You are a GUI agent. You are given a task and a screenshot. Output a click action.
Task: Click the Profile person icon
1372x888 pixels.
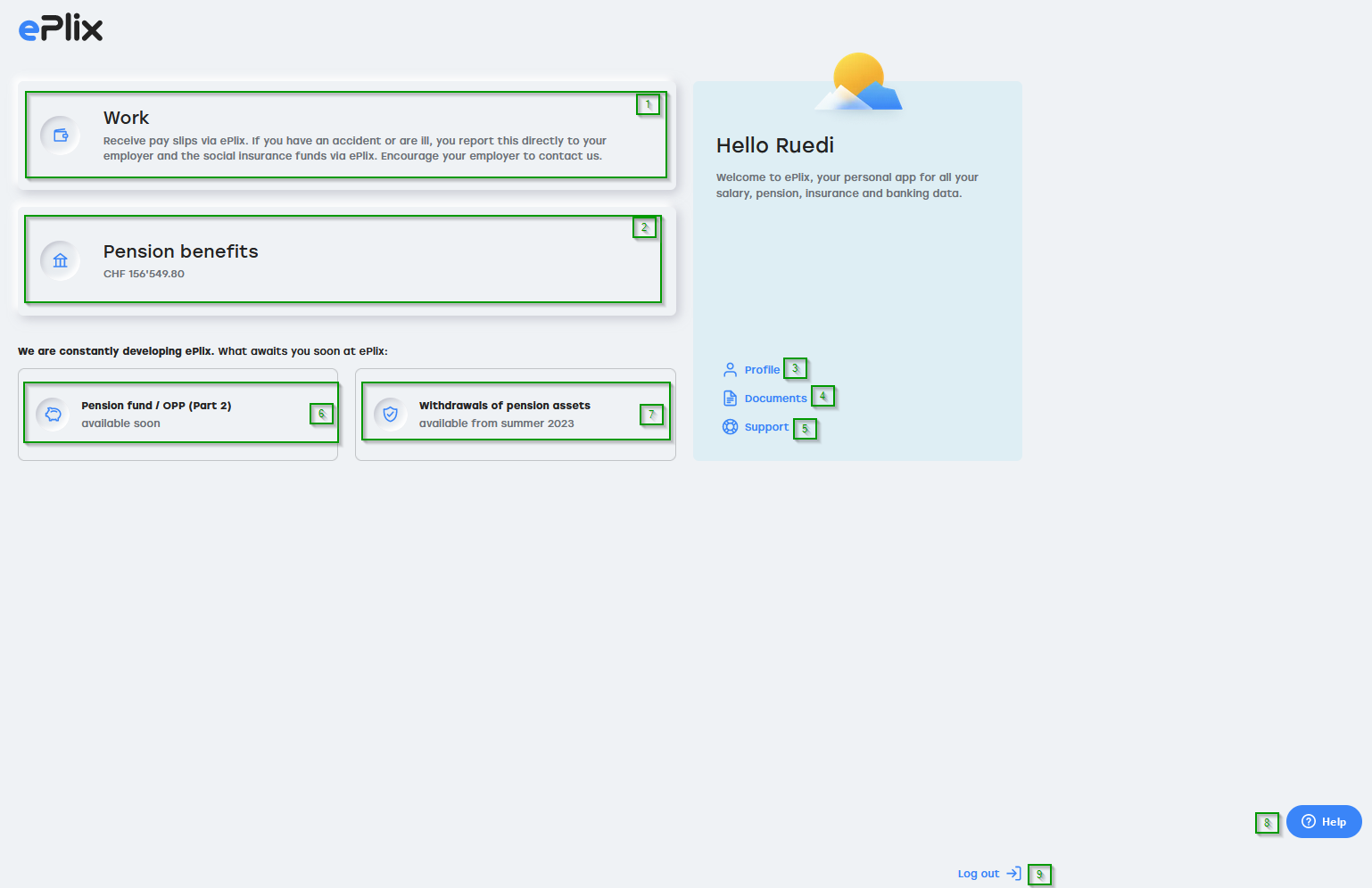(730, 370)
